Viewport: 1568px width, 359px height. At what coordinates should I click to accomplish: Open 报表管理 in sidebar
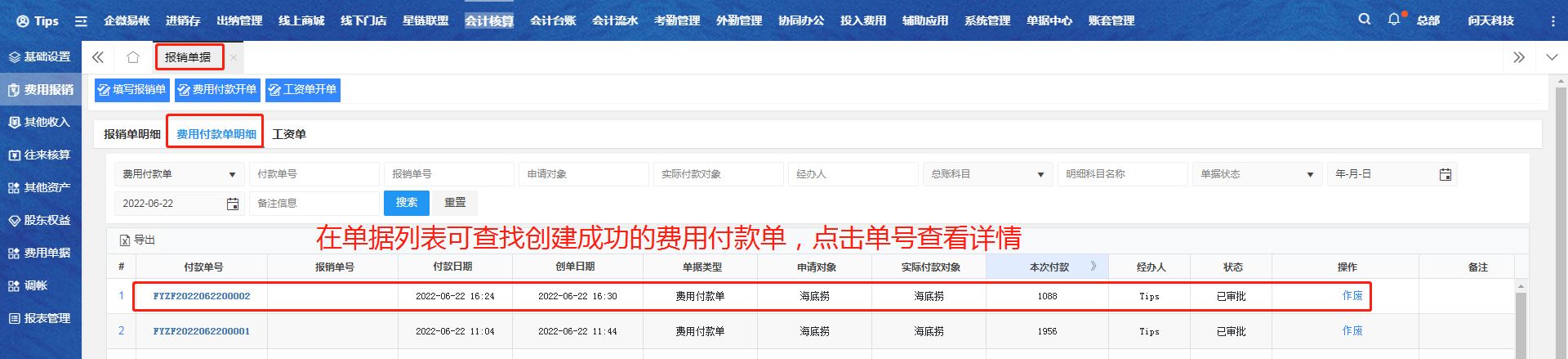[41, 319]
